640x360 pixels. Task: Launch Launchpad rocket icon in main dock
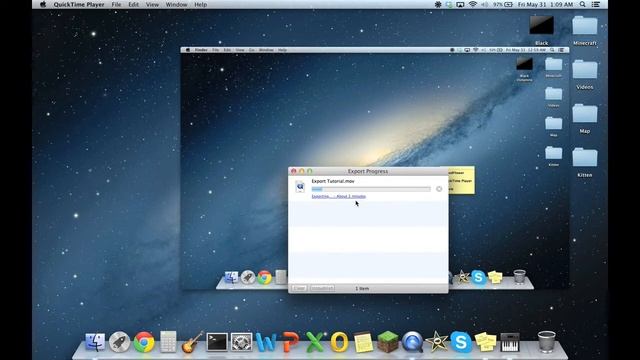119,342
